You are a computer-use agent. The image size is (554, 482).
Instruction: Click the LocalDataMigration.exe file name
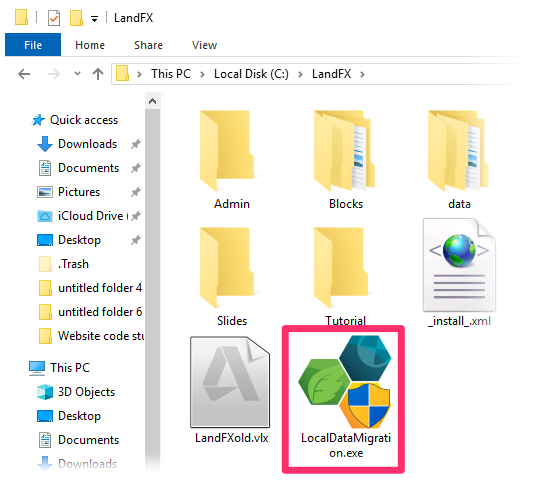tap(346, 445)
